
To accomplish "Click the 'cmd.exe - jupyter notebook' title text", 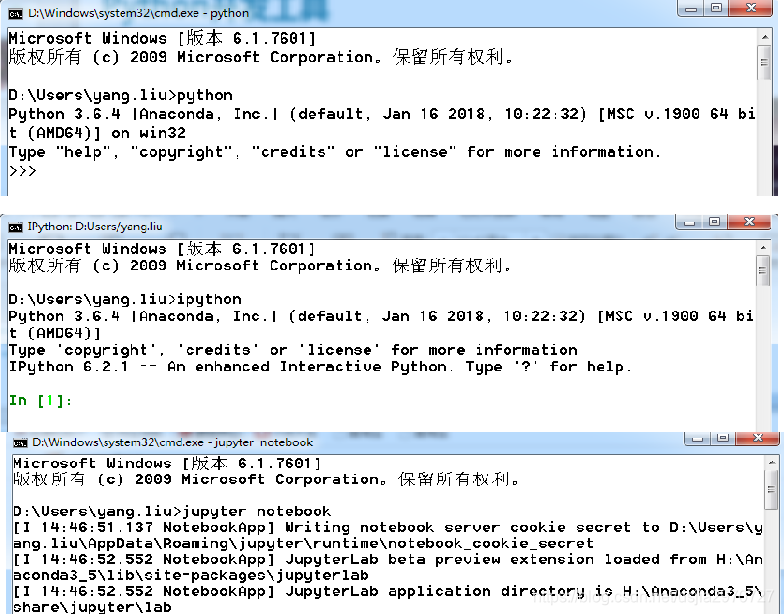I will (172, 442).
